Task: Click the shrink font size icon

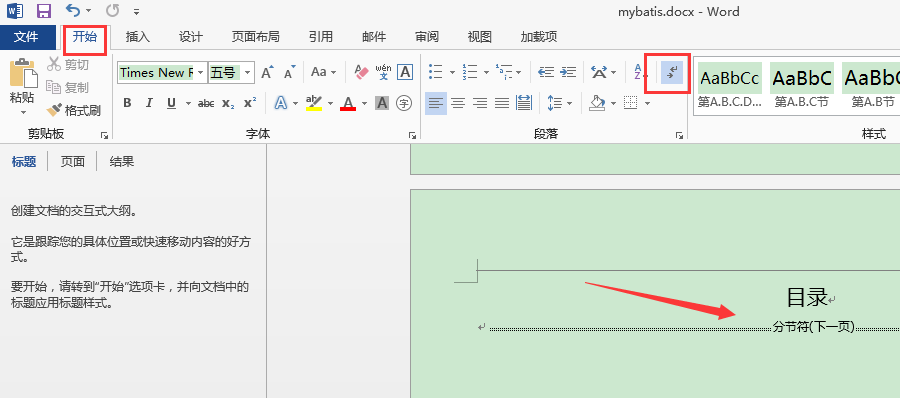Action: [x=289, y=72]
